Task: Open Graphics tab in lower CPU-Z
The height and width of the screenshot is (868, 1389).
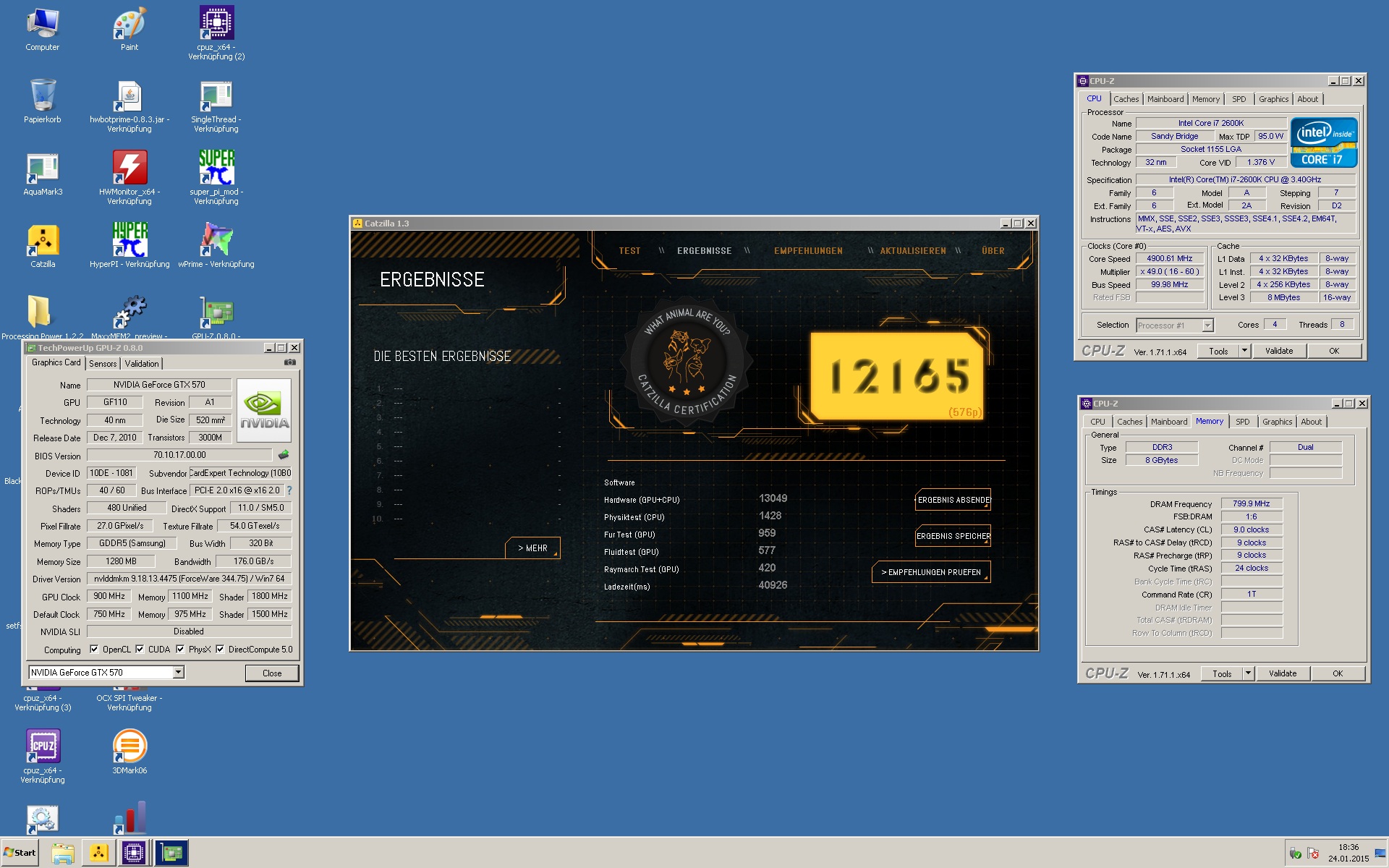Action: pyautogui.click(x=1277, y=422)
